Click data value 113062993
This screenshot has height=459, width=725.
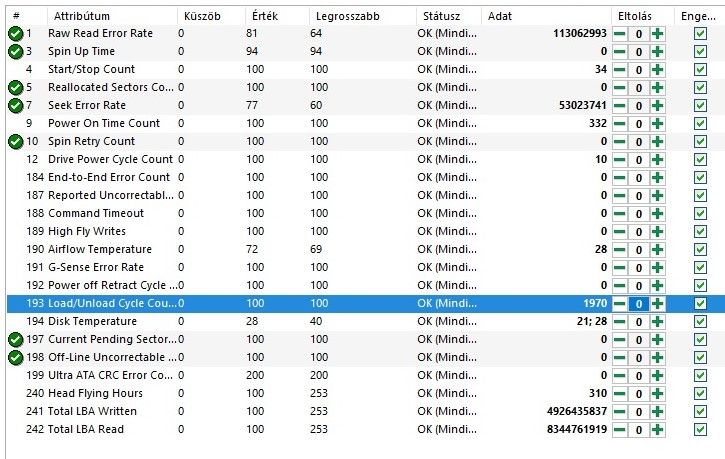[580, 33]
